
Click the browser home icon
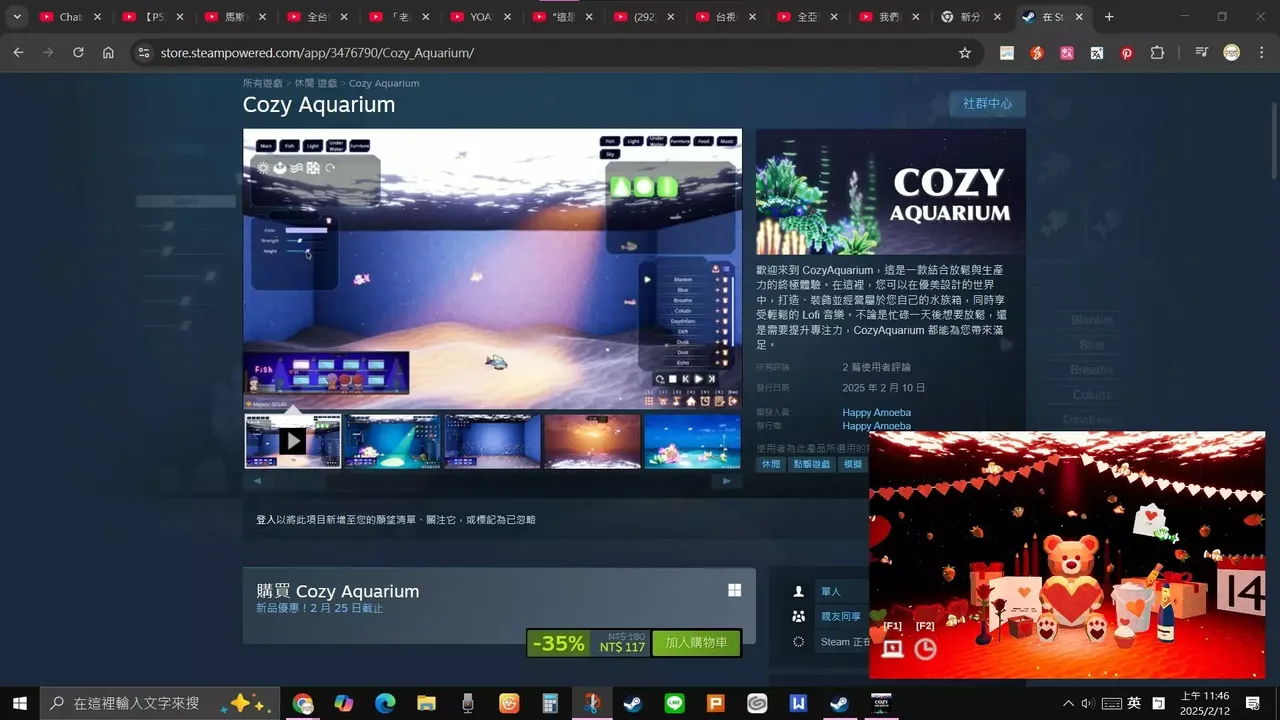click(108, 52)
